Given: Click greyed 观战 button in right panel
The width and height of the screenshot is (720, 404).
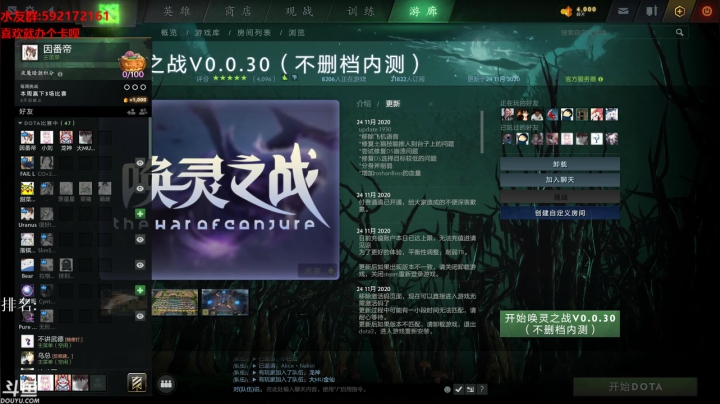Looking at the screenshot, I should coord(560,196).
